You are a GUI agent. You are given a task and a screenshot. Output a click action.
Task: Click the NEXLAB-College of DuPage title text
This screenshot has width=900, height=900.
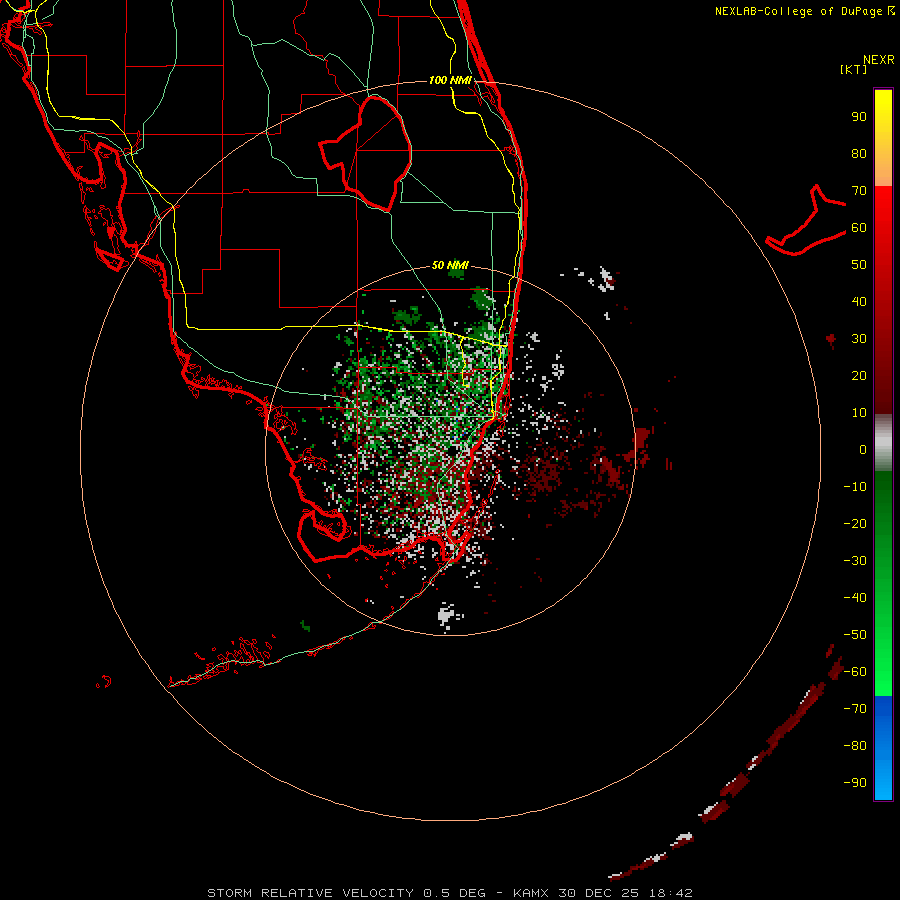[x=804, y=11]
